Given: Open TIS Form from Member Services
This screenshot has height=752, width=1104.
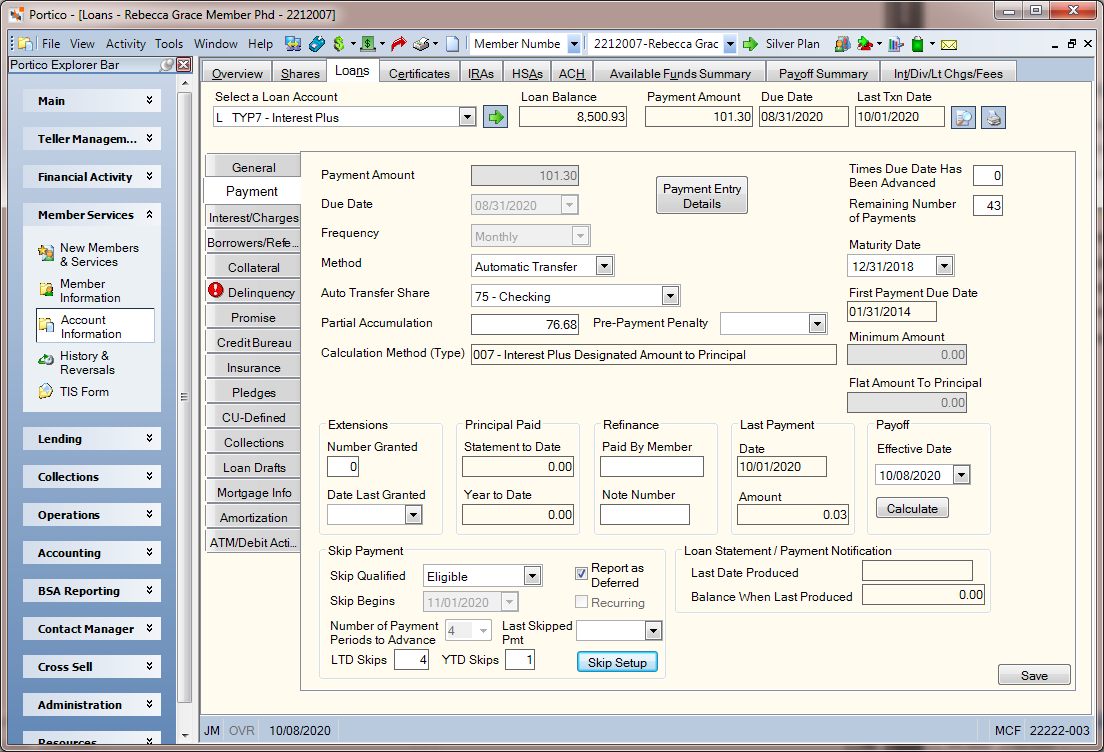Looking at the screenshot, I should [84, 391].
